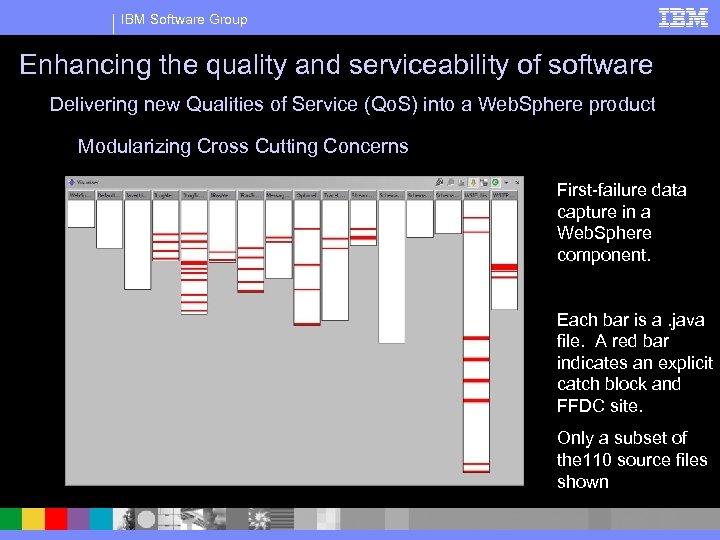Click the red stripe at the bottom of the Optional bar
This screenshot has height=540, width=720.
307,324
